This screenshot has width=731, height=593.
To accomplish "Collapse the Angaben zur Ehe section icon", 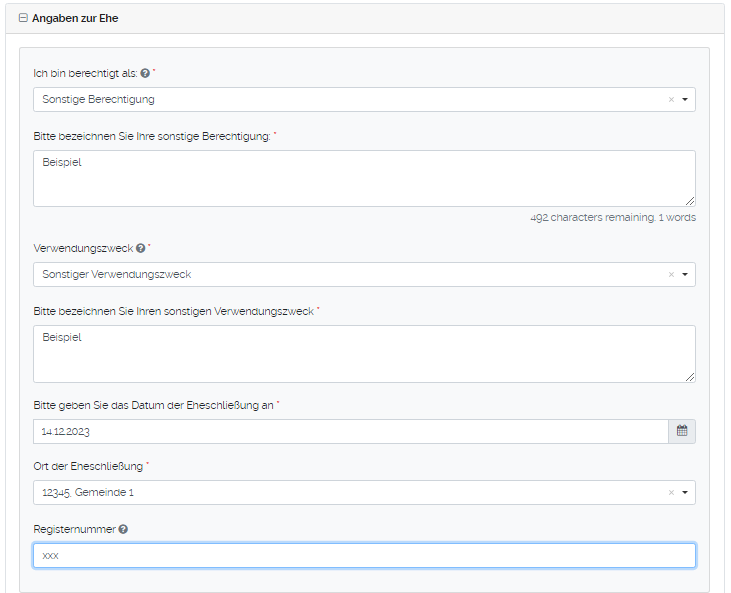I will click(x=23, y=18).
